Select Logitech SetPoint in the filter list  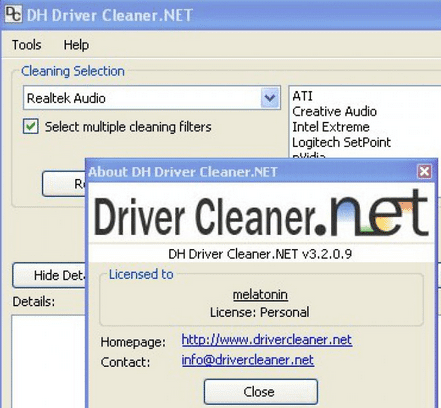click(x=341, y=142)
